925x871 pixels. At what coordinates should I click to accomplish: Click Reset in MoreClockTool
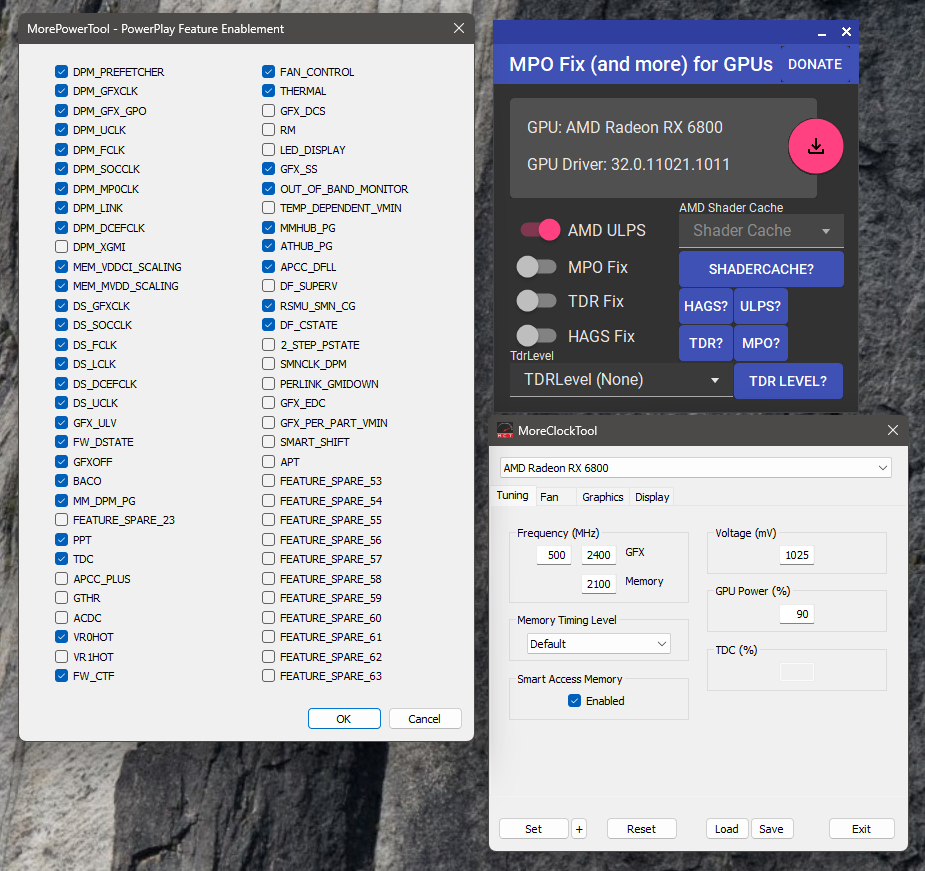coord(641,829)
